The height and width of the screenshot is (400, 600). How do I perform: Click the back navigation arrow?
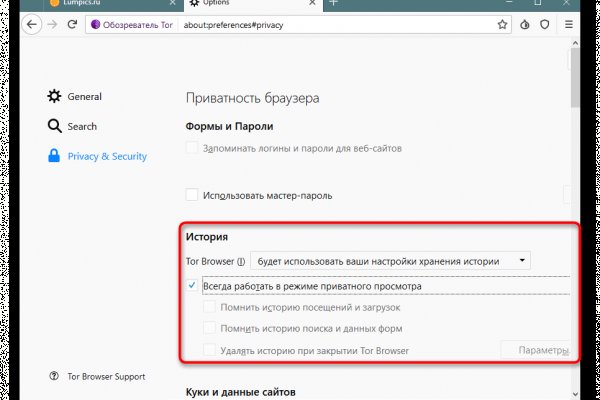(x=33, y=28)
